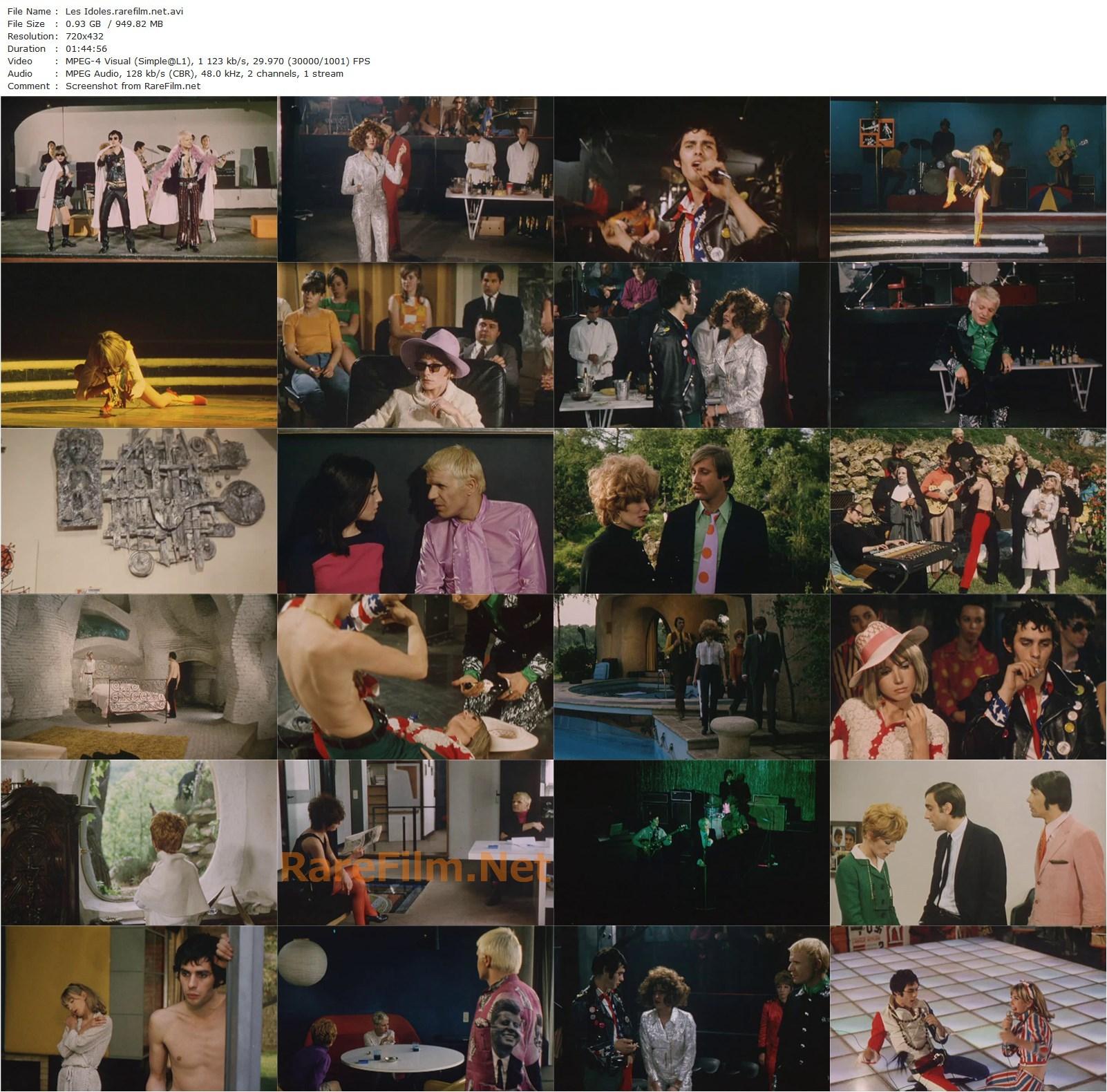Click thumbnail of dancer in yellow boots on stage
The image size is (1107, 1092).
[x=967, y=179]
